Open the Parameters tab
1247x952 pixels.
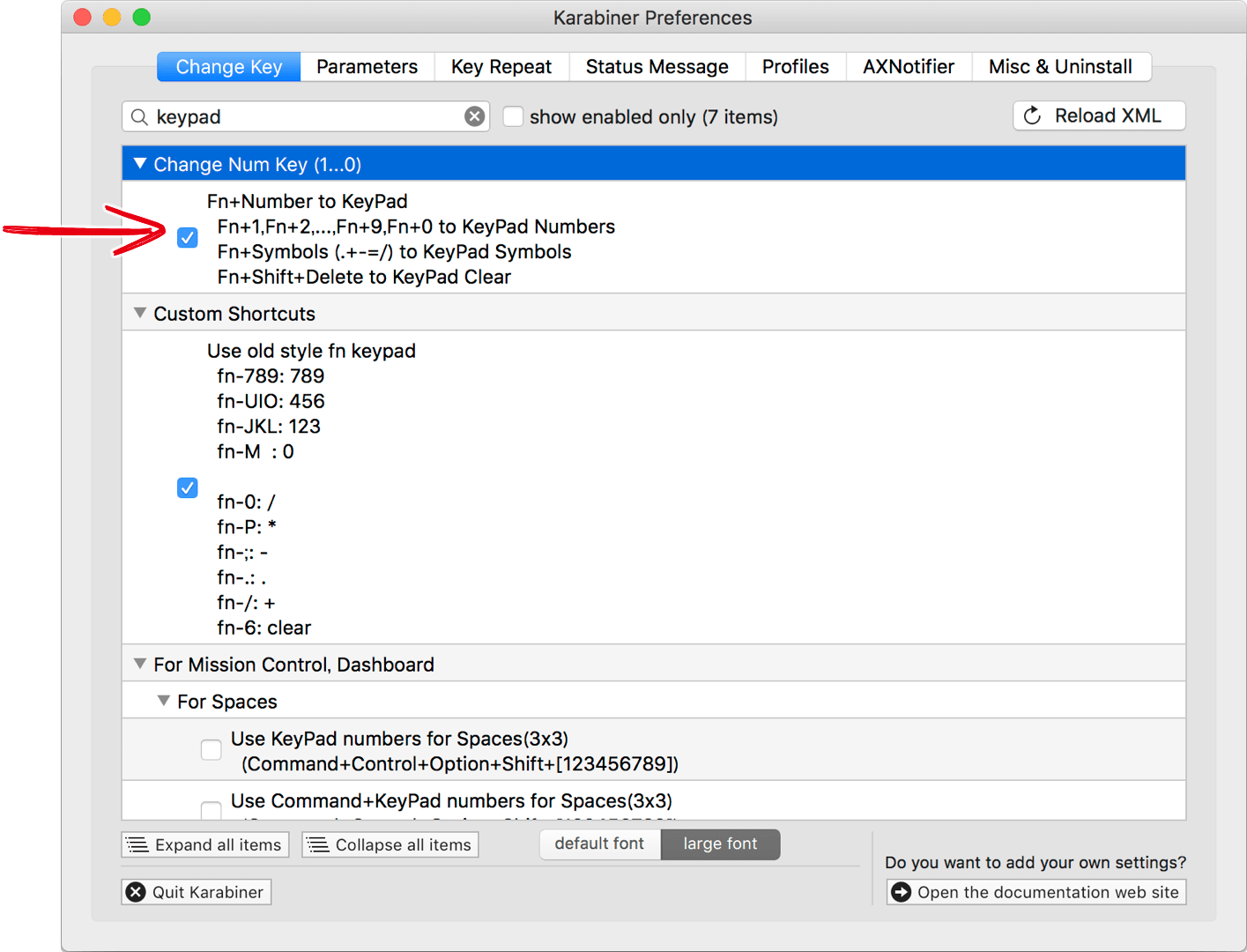tap(367, 67)
